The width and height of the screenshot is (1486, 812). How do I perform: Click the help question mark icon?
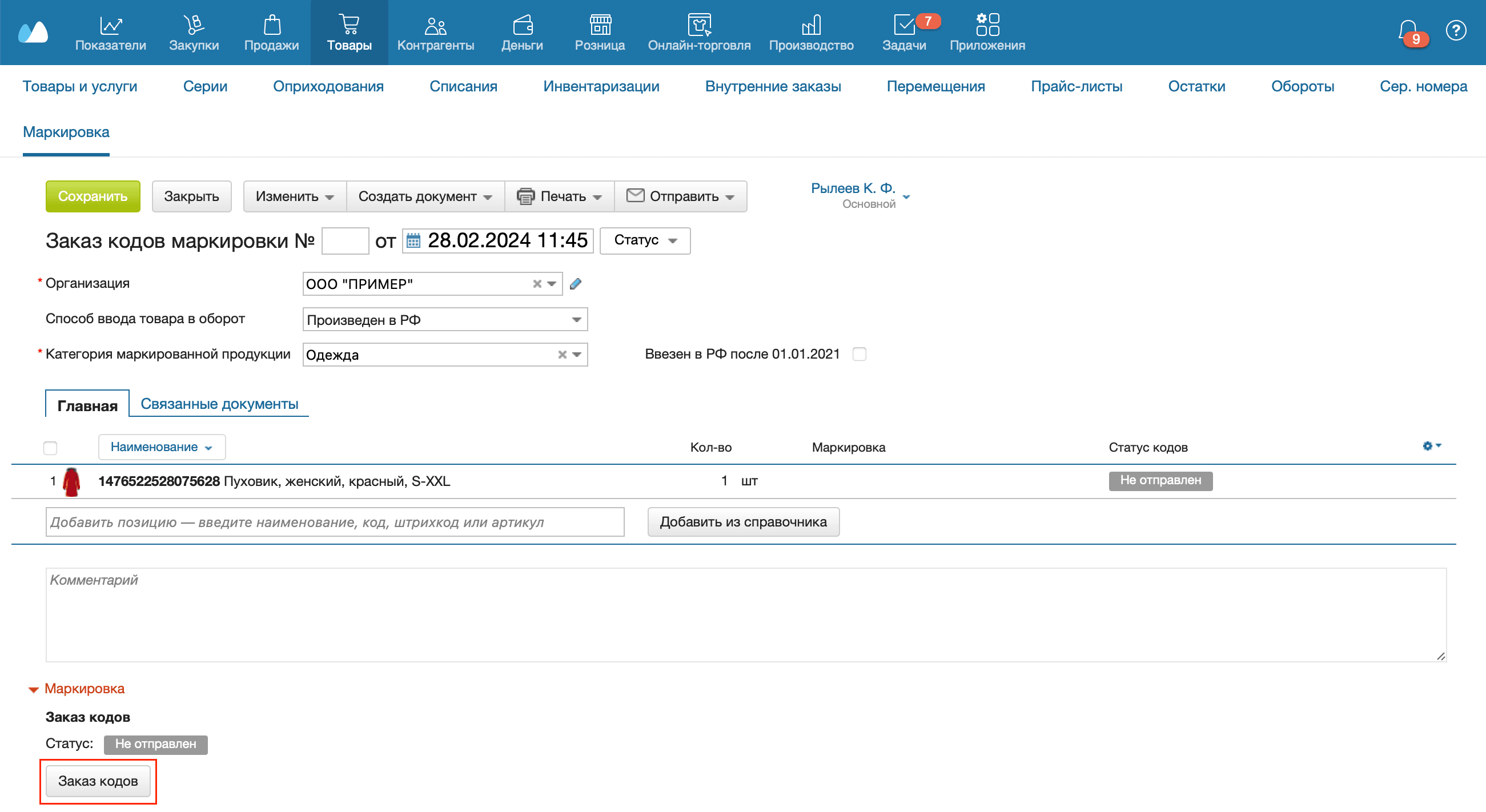(1455, 30)
